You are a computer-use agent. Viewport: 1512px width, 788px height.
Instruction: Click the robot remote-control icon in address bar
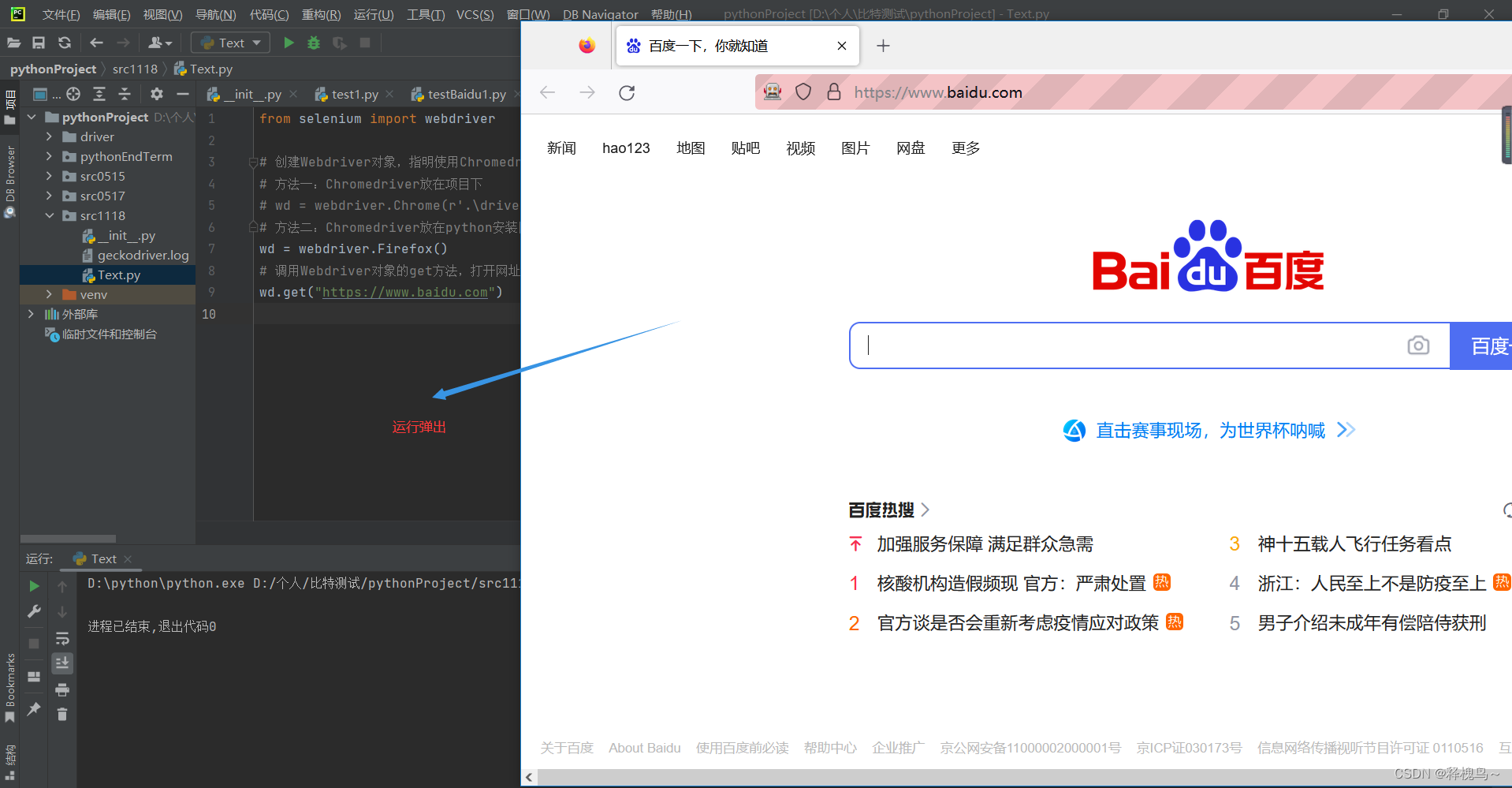(773, 91)
